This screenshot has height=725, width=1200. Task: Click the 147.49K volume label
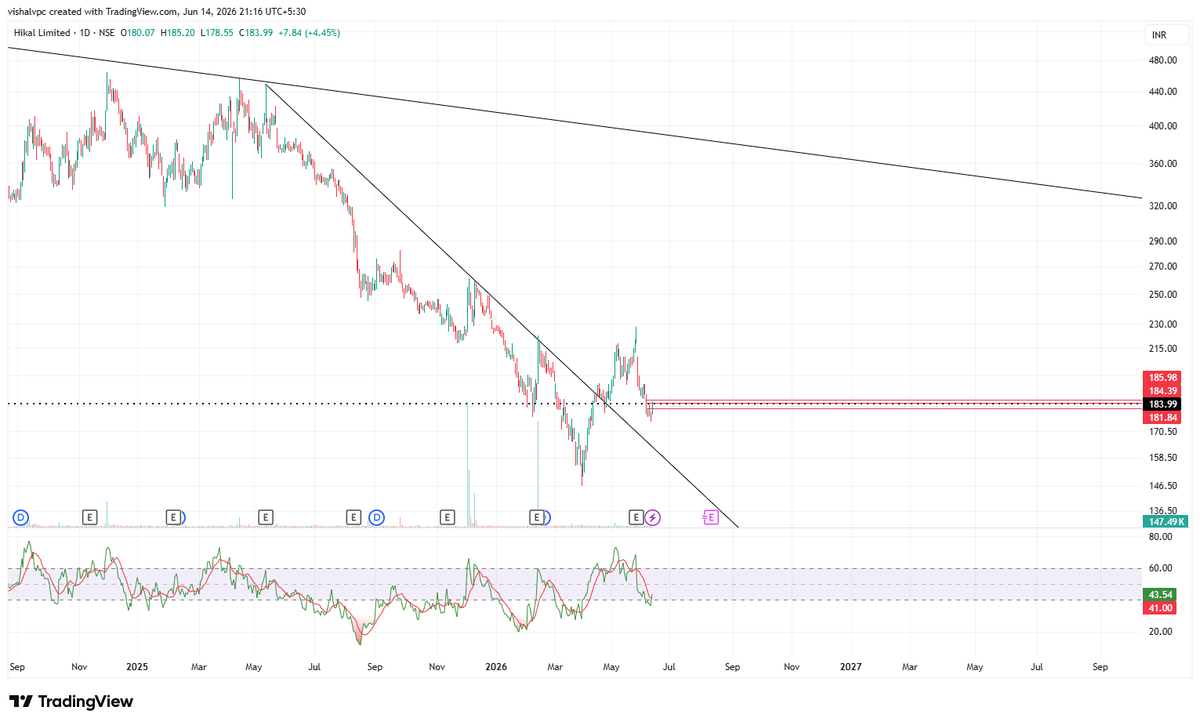[1164, 521]
